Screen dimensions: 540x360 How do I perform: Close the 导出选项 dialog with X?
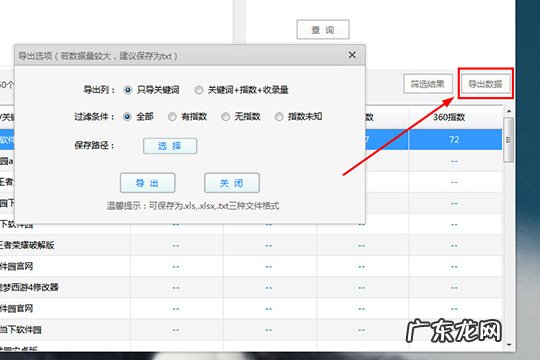click(x=352, y=55)
